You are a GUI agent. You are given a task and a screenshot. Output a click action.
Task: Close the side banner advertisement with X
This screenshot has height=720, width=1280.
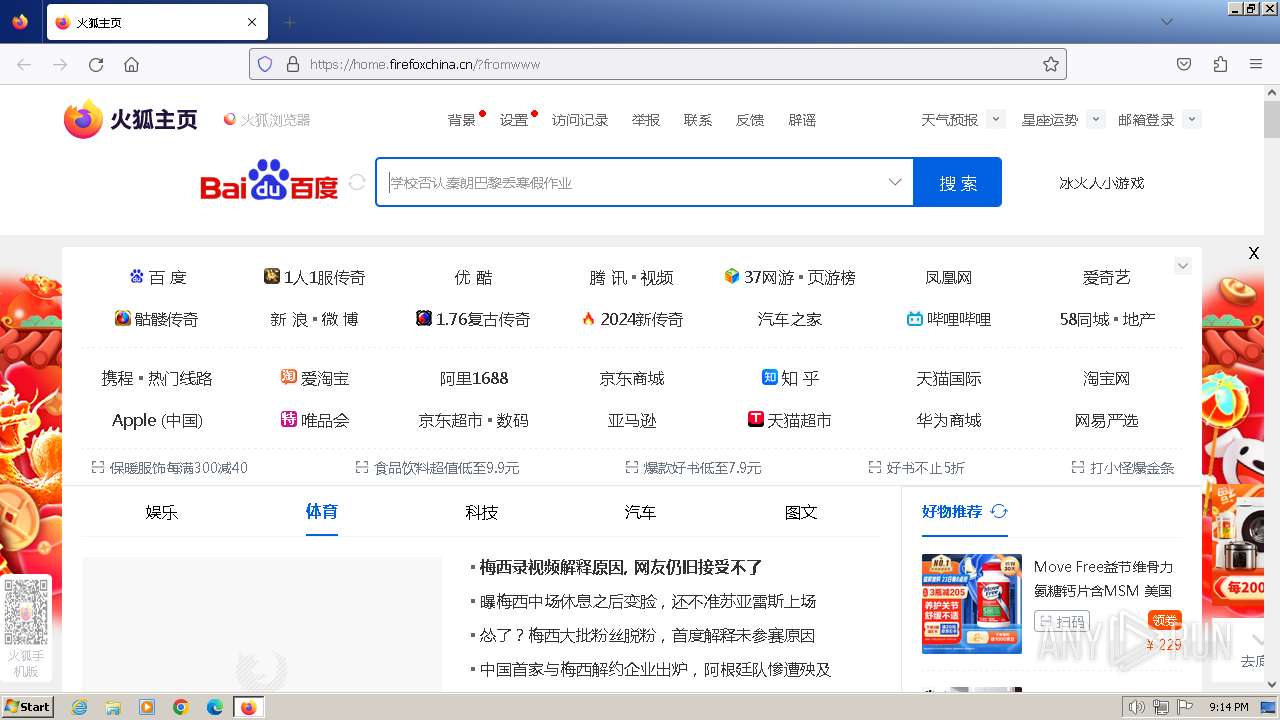(1253, 253)
